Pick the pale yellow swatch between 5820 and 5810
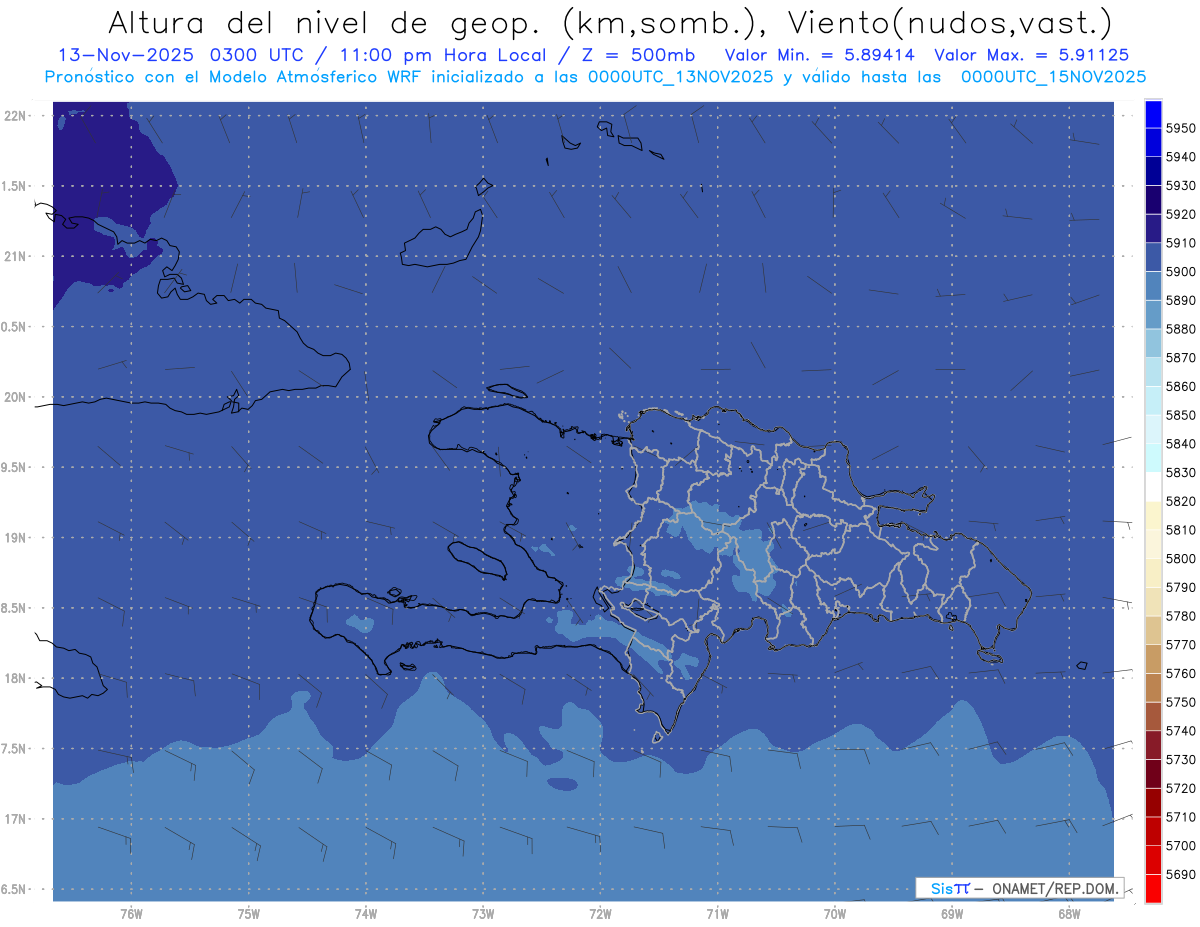Image resolution: width=1200 pixels, height=927 pixels. click(x=1152, y=515)
